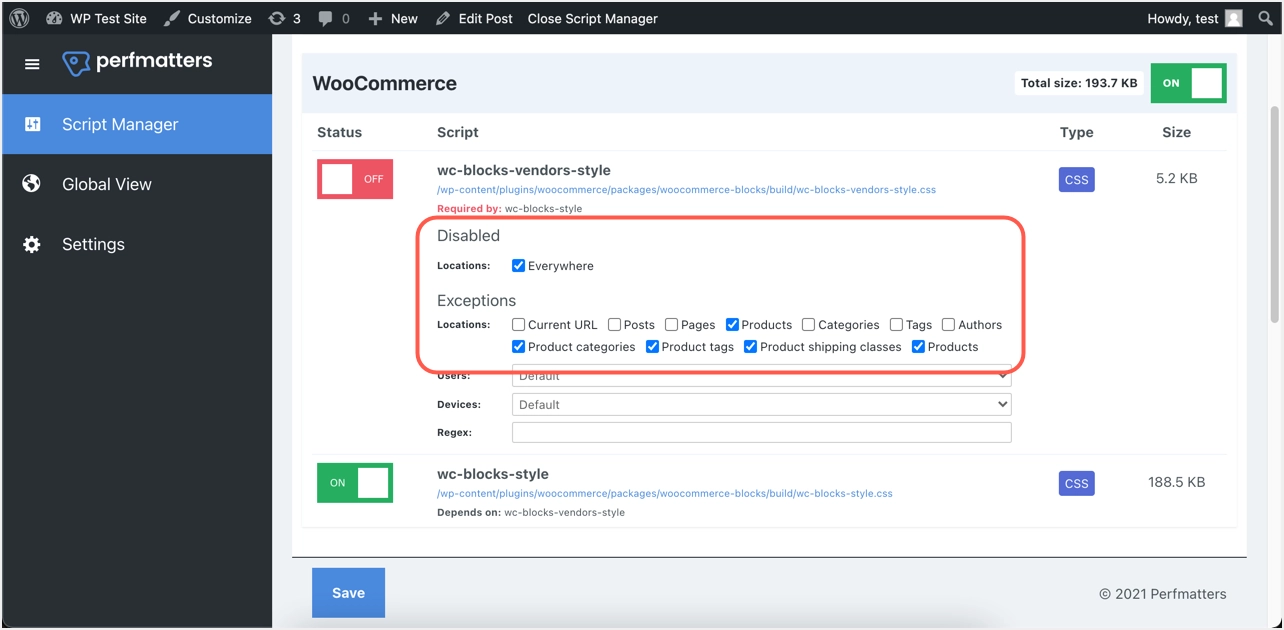Click the search magnifier icon
1284x630 pixels.
[x=1265, y=18]
